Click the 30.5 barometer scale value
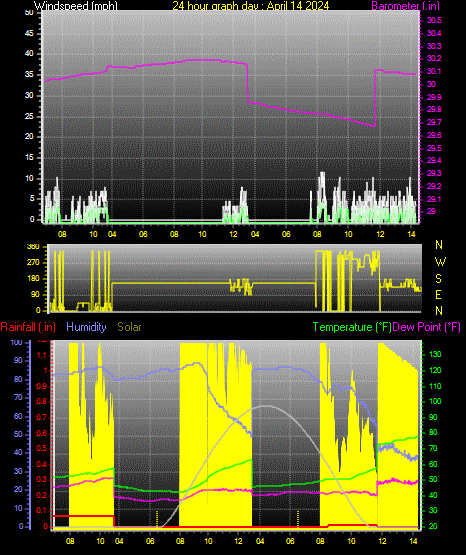The height and width of the screenshot is (555, 466). (x=434, y=20)
